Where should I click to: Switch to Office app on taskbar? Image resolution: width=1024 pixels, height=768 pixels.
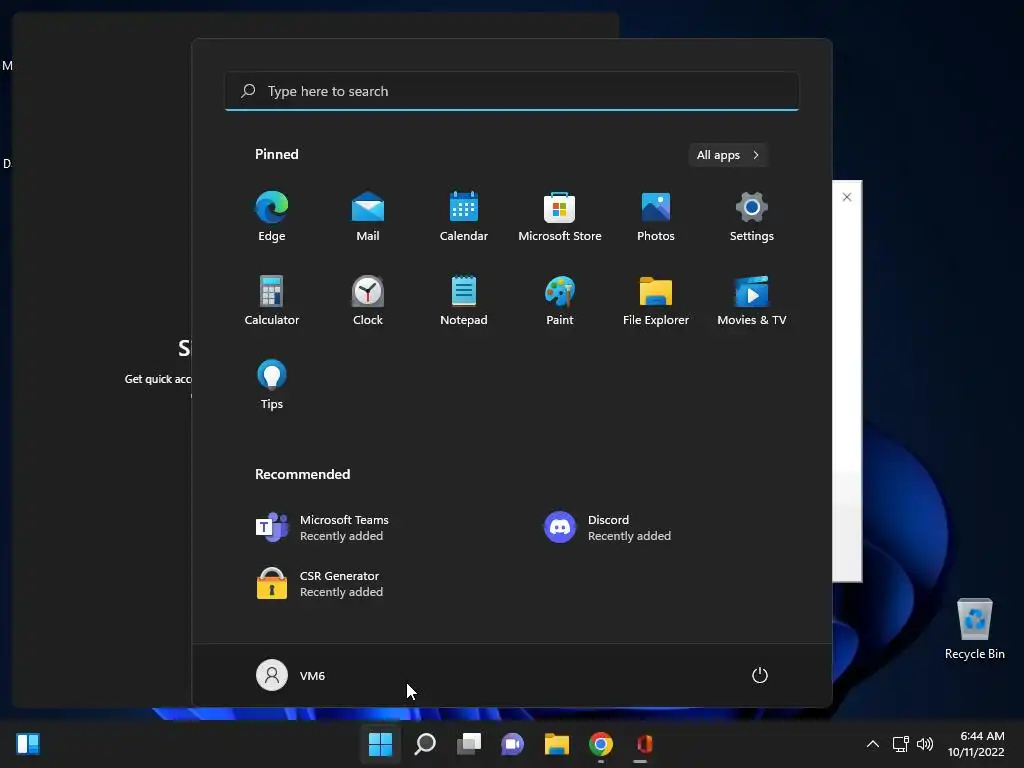click(x=645, y=743)
